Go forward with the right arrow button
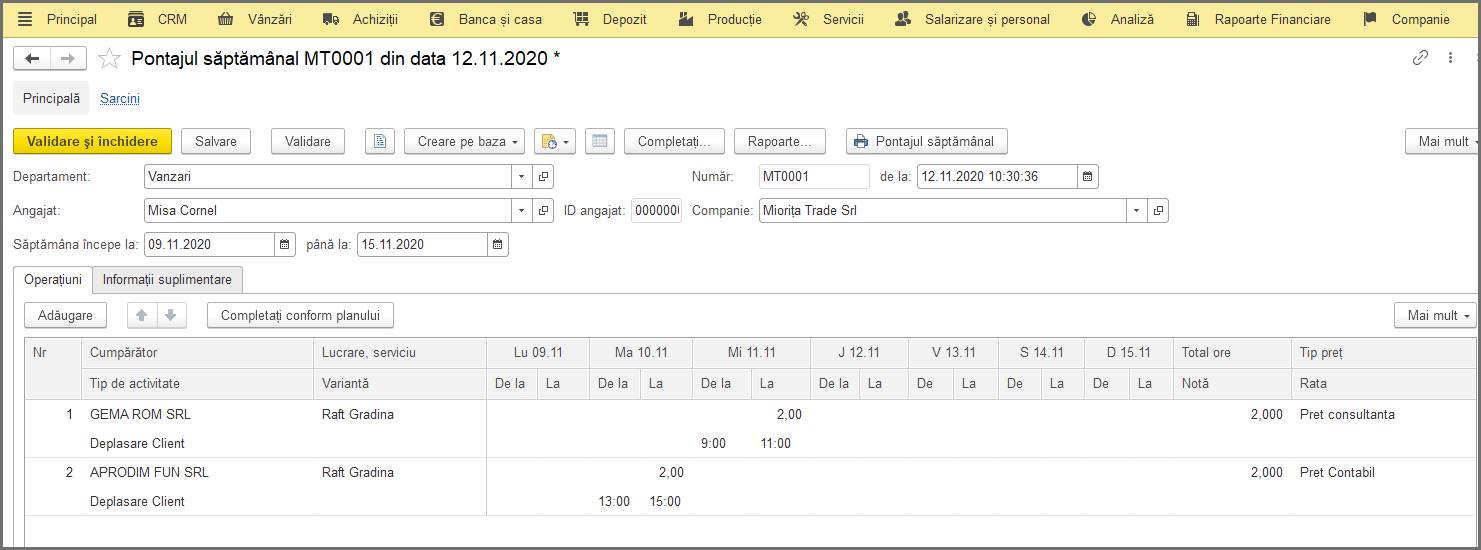 [68, 59]
